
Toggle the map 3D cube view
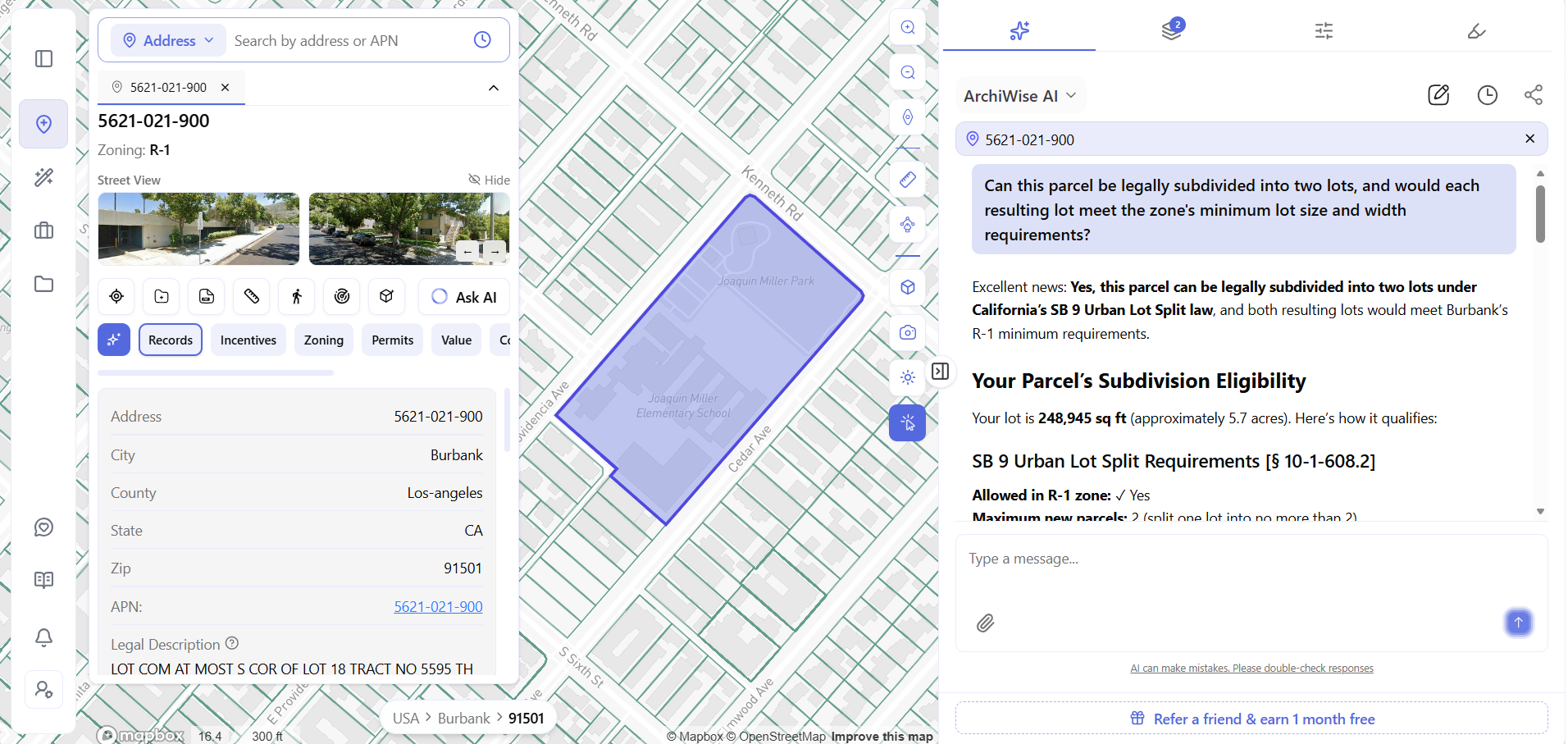[908, 288]
